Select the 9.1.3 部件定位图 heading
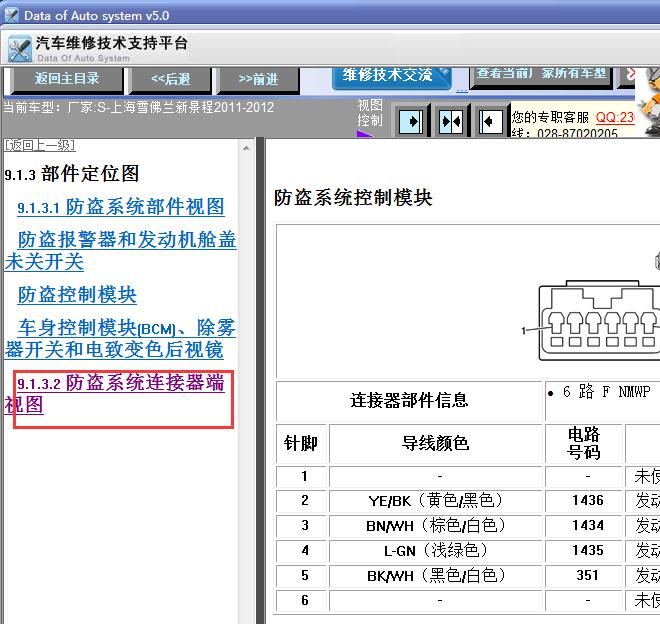 coord(72,173)
